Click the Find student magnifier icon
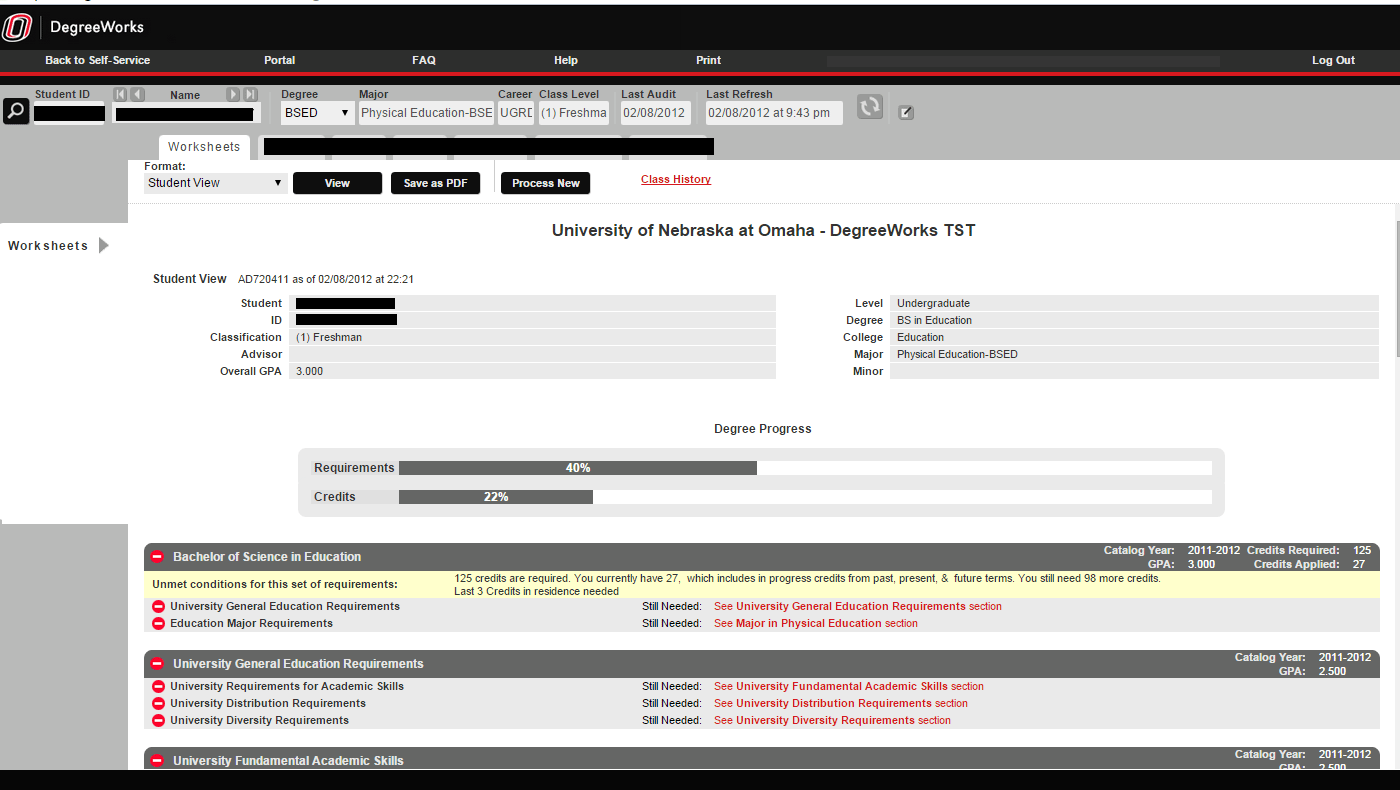The width and height of the screenshot is (1400, 790). (15, 111)
